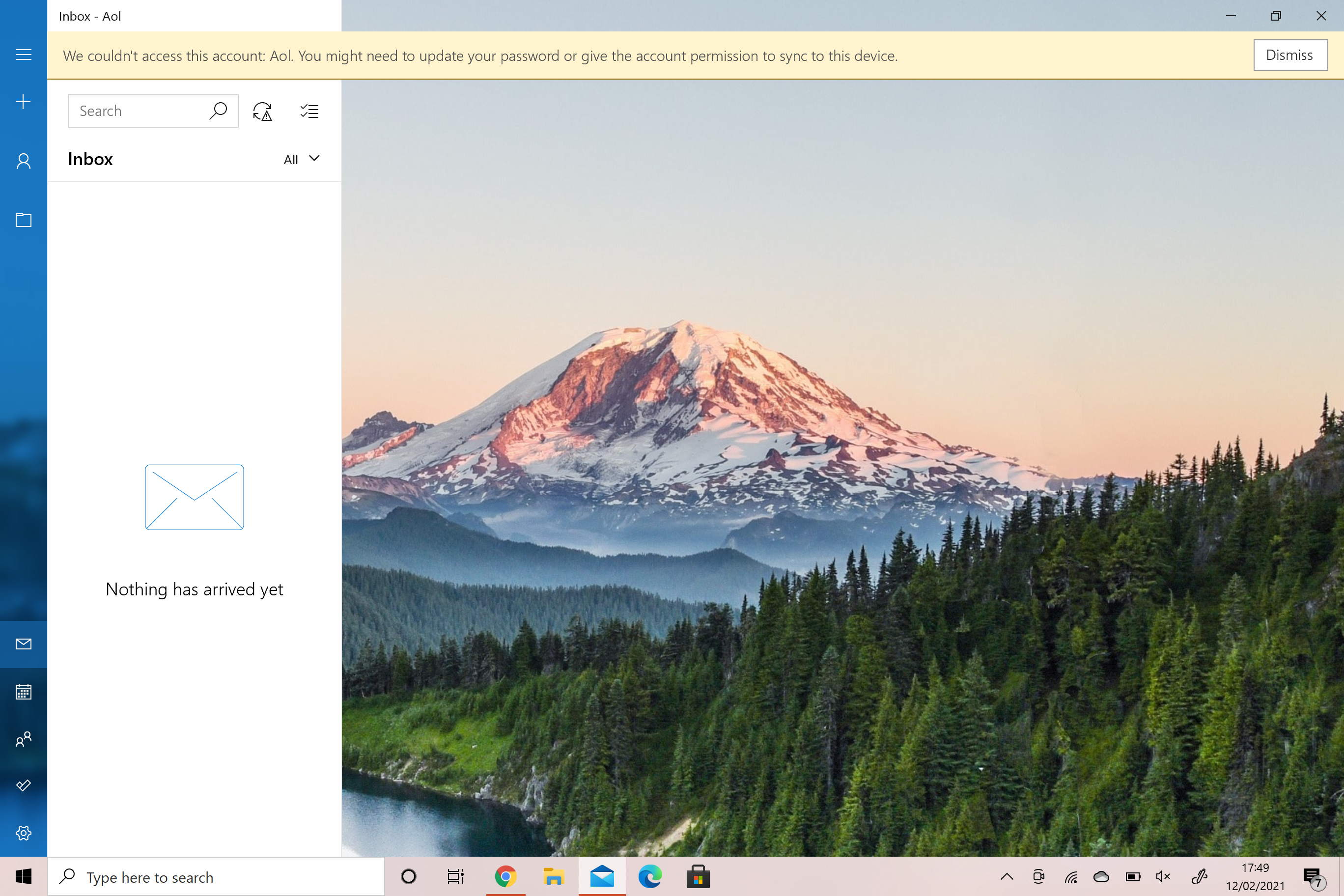The width and height of the screenshot is (1344, 896).
Task: Expand the All mail filter dropdown
Action: pyautogui.click(x=301, y=158)
